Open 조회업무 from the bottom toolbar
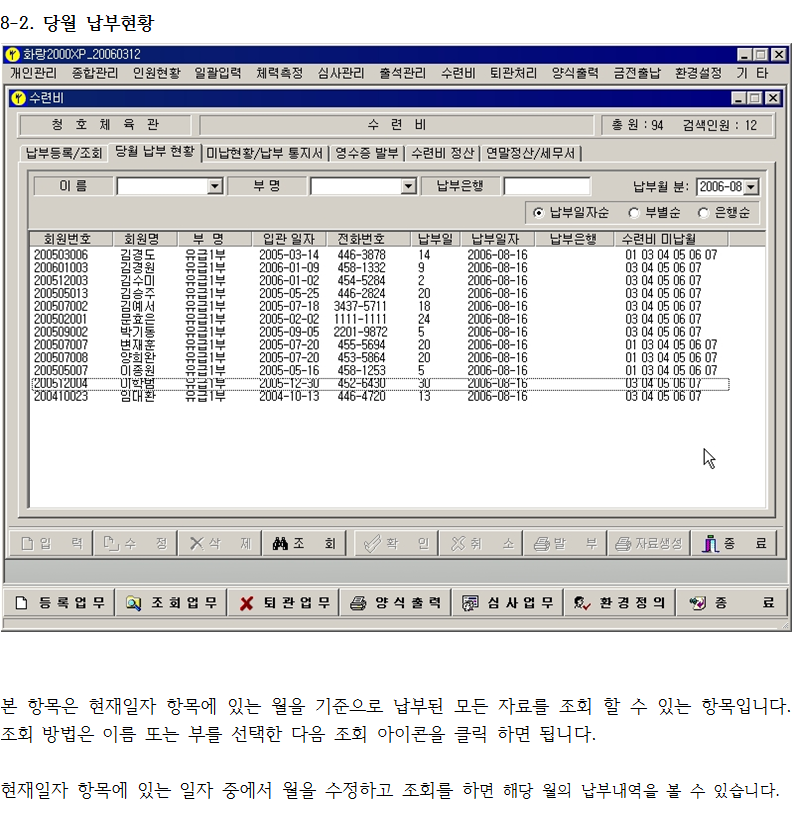The image size is (792, 825). [171, 603]
